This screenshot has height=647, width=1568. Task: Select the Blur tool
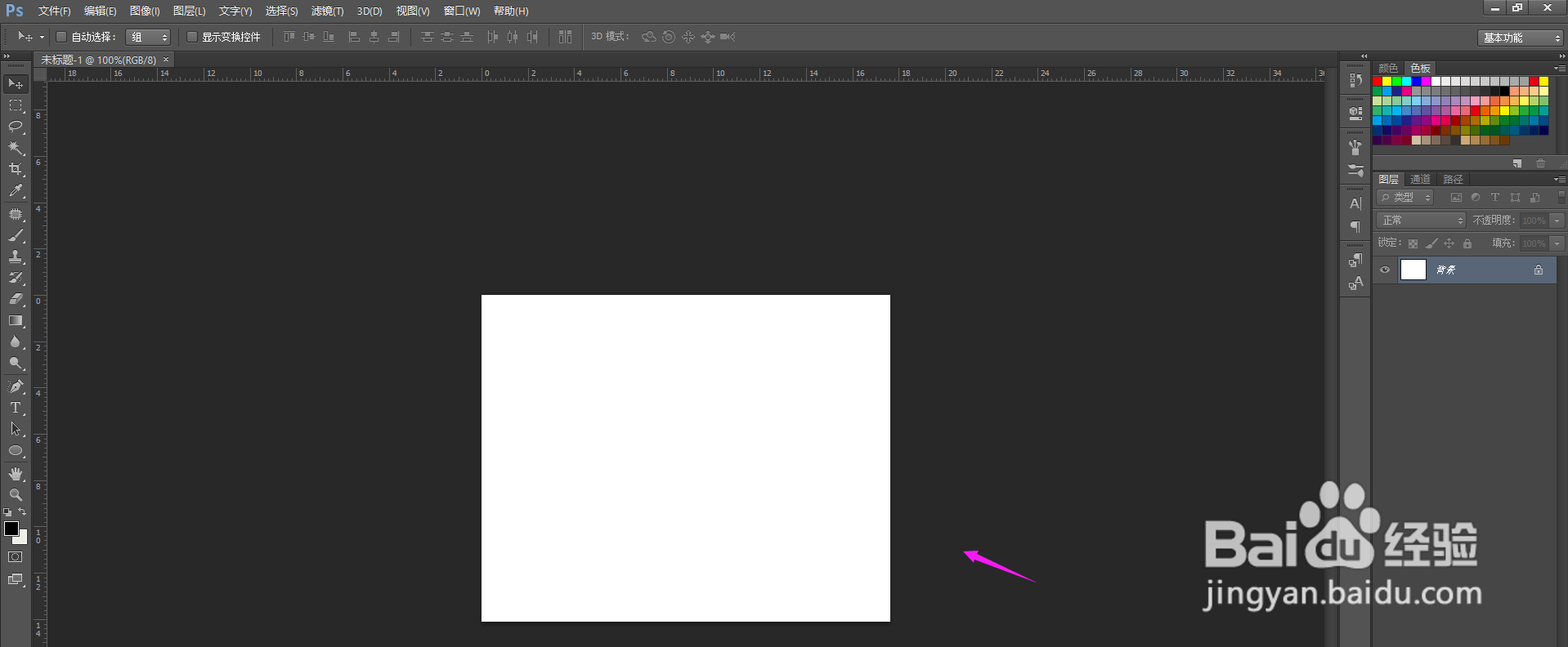(16, 341)
